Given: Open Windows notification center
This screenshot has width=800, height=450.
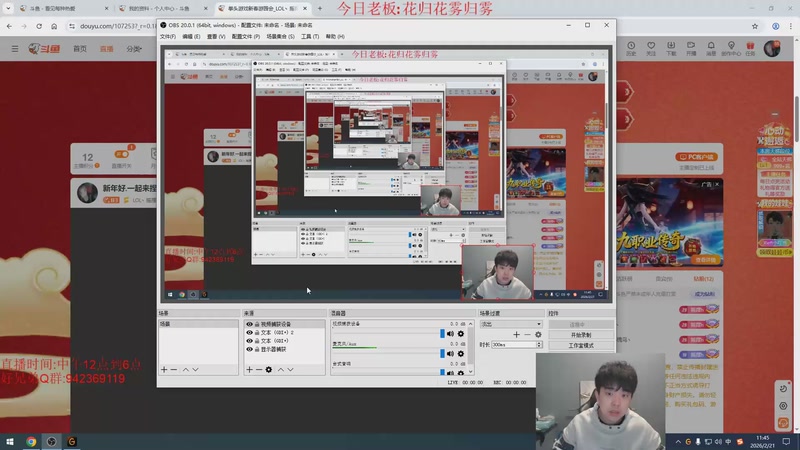Looking at the screenshot, I should point(786,441).
